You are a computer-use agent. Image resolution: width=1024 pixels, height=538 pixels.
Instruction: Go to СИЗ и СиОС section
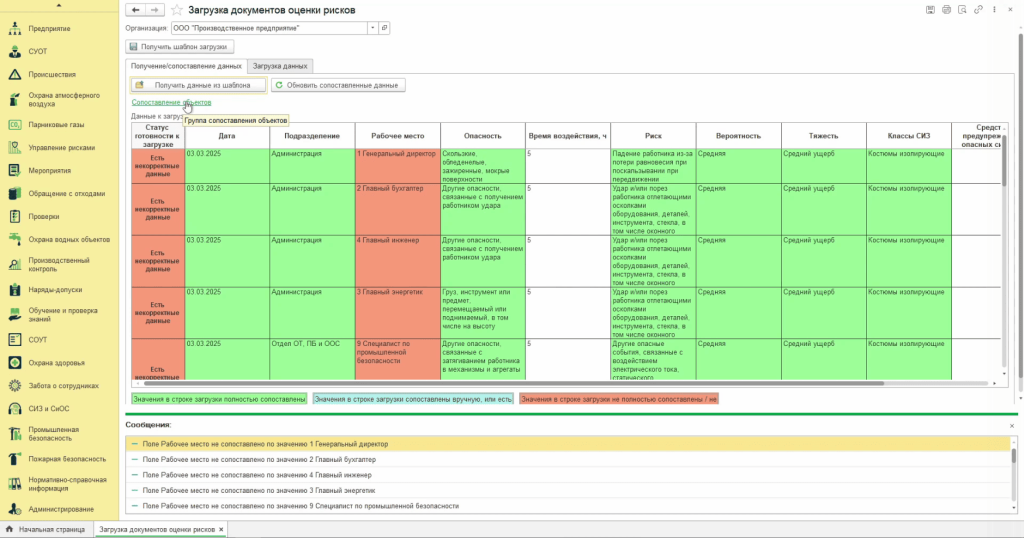point(48,409)
